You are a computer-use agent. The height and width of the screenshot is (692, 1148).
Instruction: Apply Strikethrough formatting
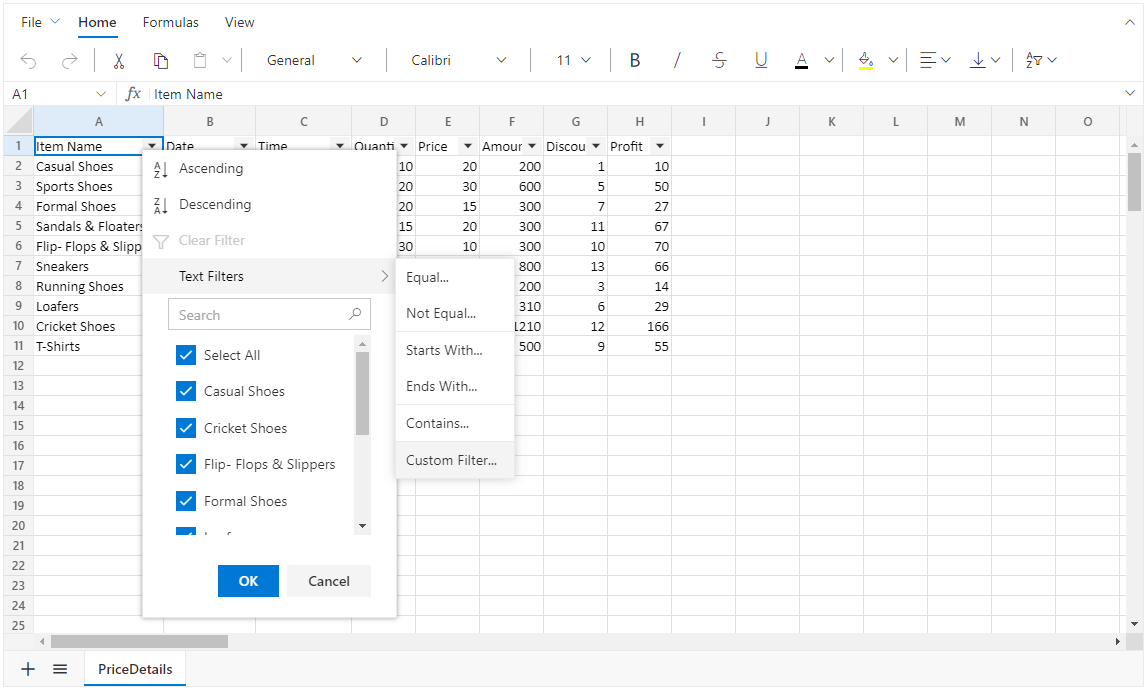(x=719, y=61)
